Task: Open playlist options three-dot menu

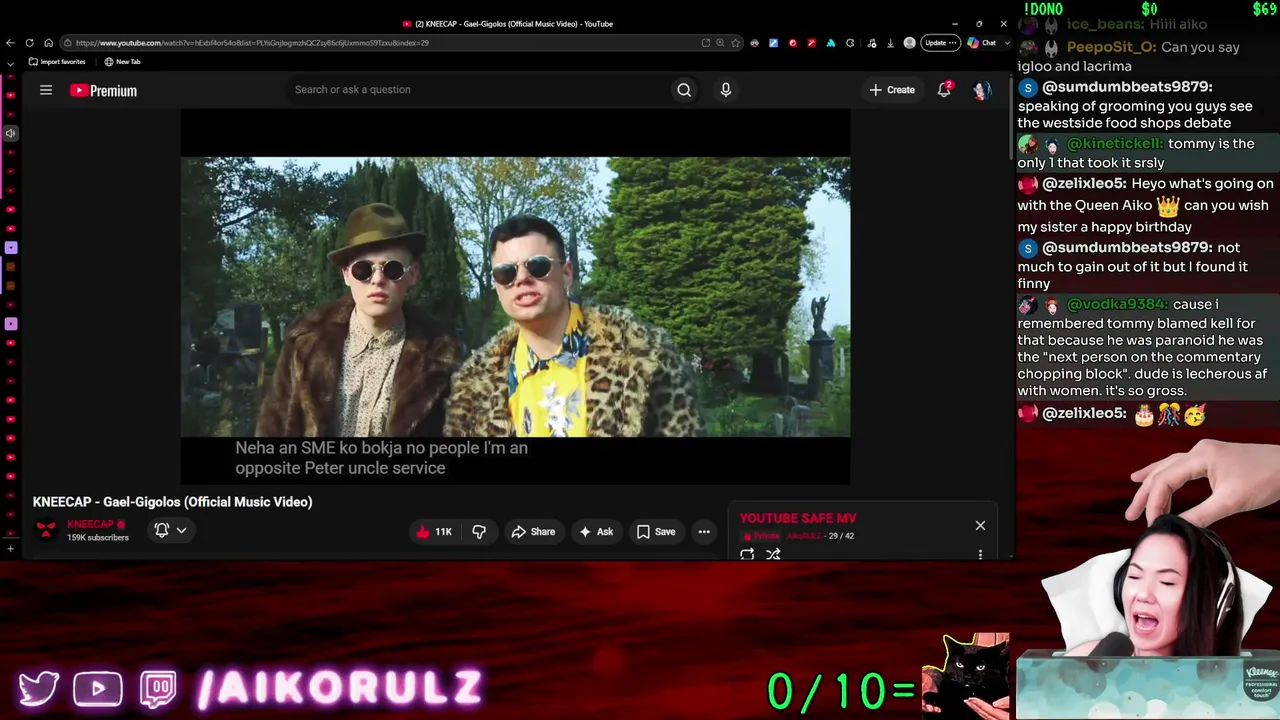Action: tap(980, 554)
